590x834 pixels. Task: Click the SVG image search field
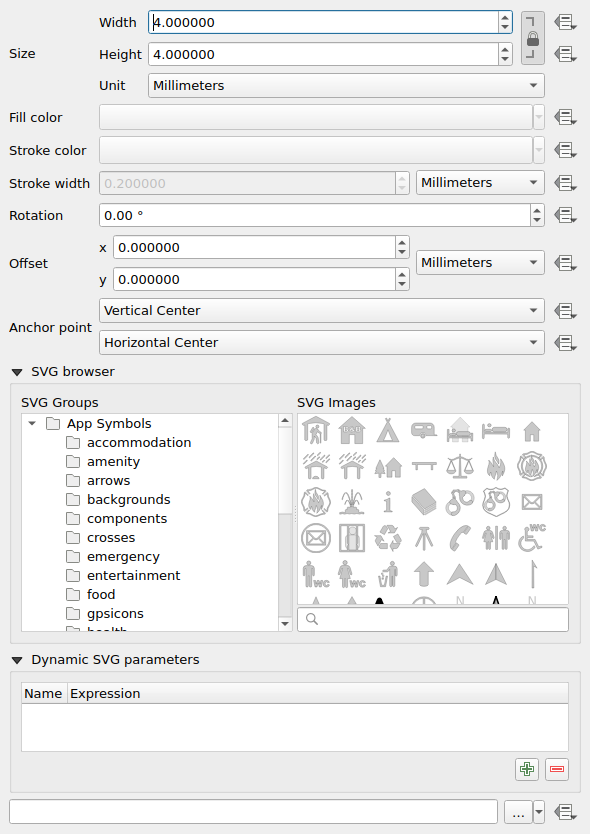[x=432, y=619]
